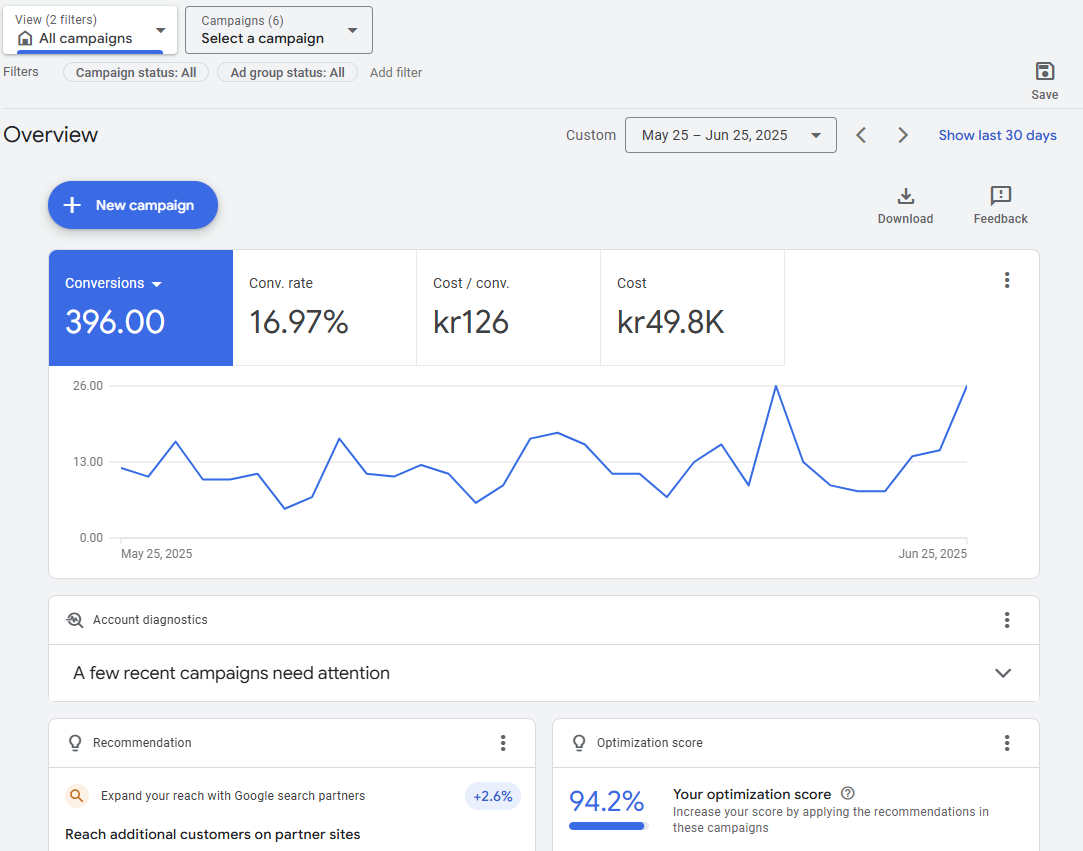1083x851 pixels.
Task: Open the Feedback dialog icon
Action: (1000, 195)
